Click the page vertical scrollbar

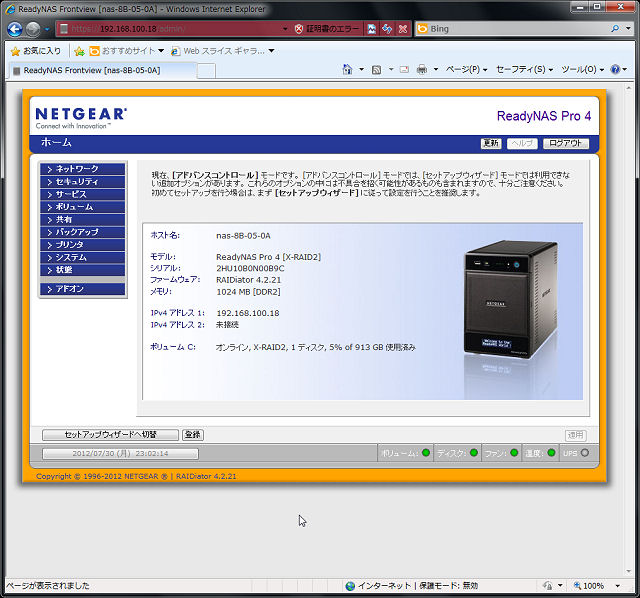tap(629, 329)
